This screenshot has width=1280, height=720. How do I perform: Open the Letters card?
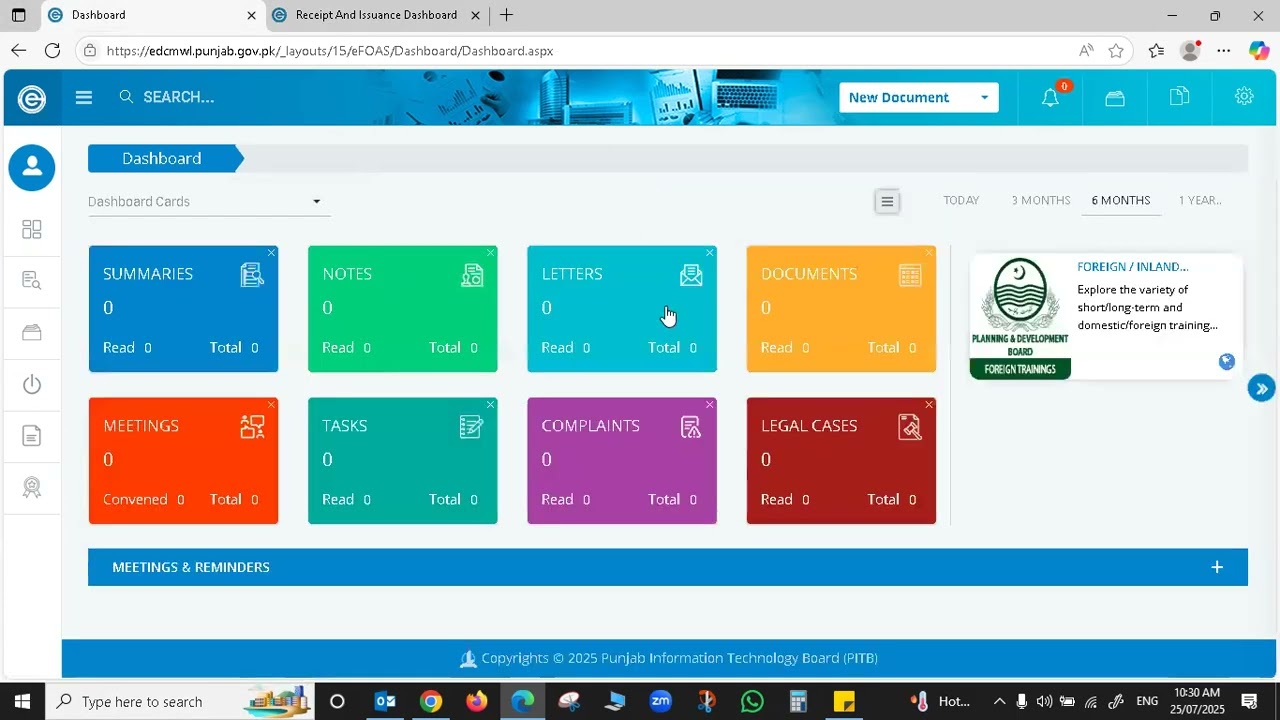click(x=622, y=309)
